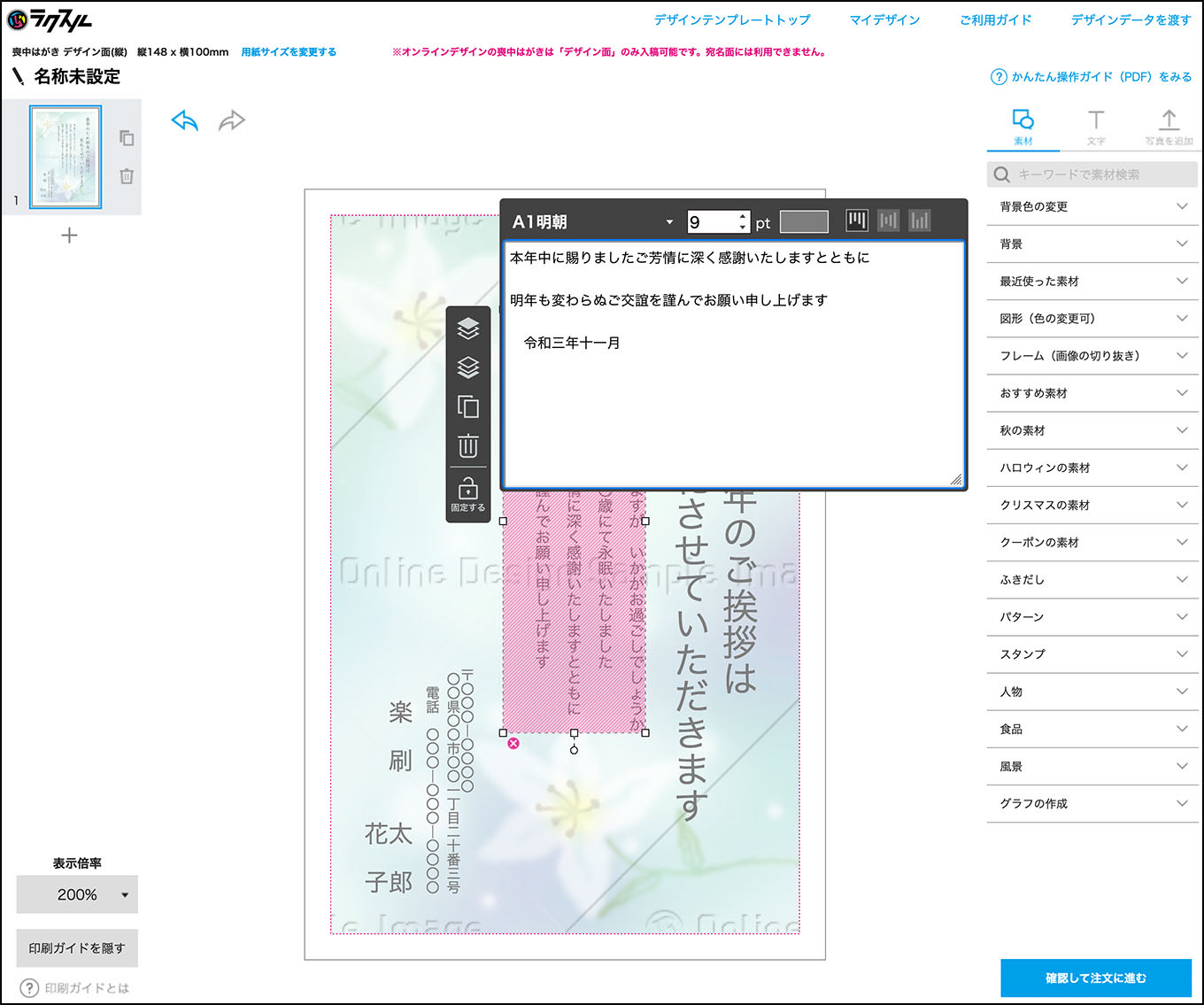Expand the 図形（色の変更可） section
Viewport: 1204px width, 1005px height.
(x=1092, y=318)
